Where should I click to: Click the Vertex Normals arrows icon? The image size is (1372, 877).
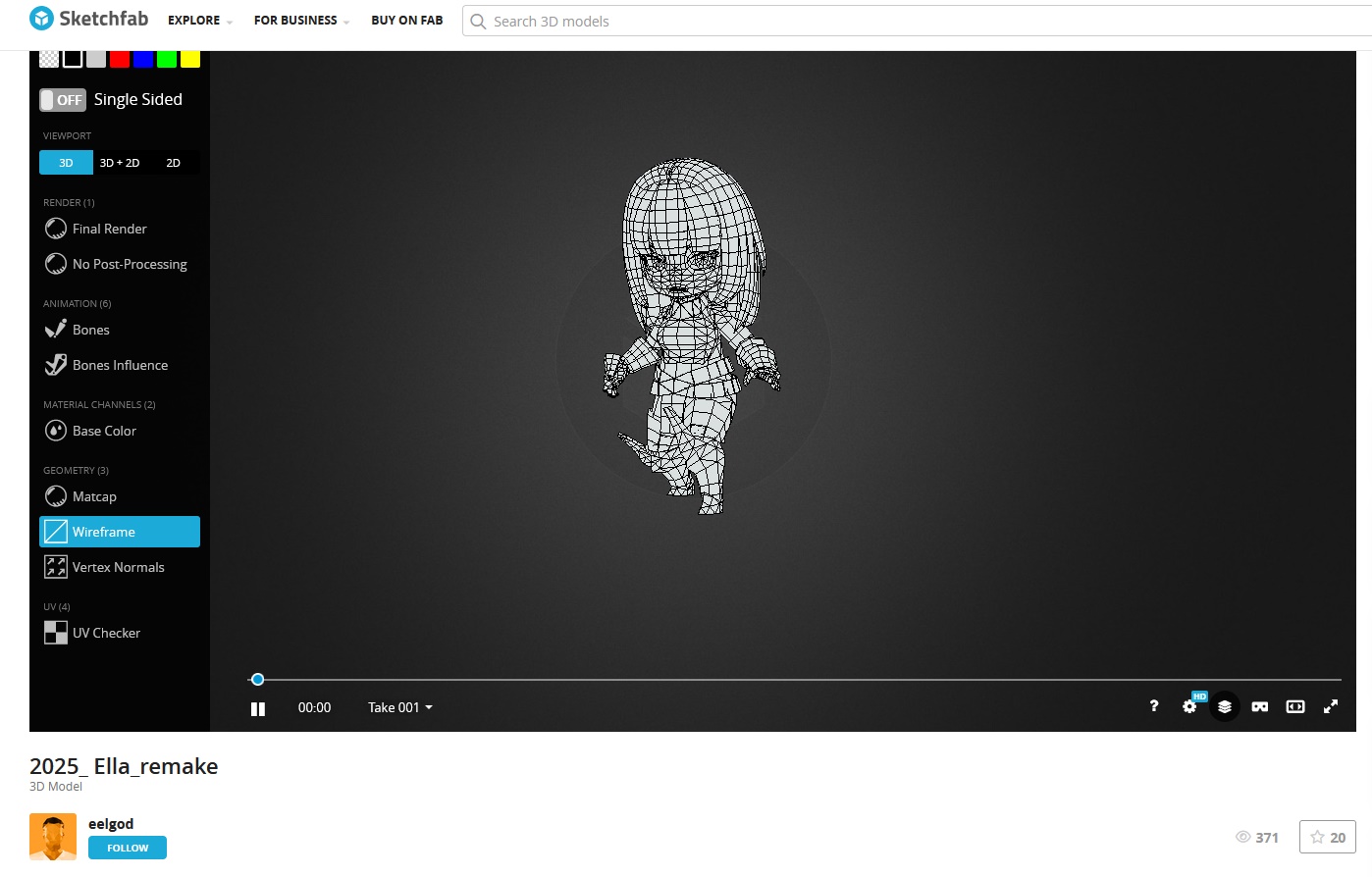(56, 567)
